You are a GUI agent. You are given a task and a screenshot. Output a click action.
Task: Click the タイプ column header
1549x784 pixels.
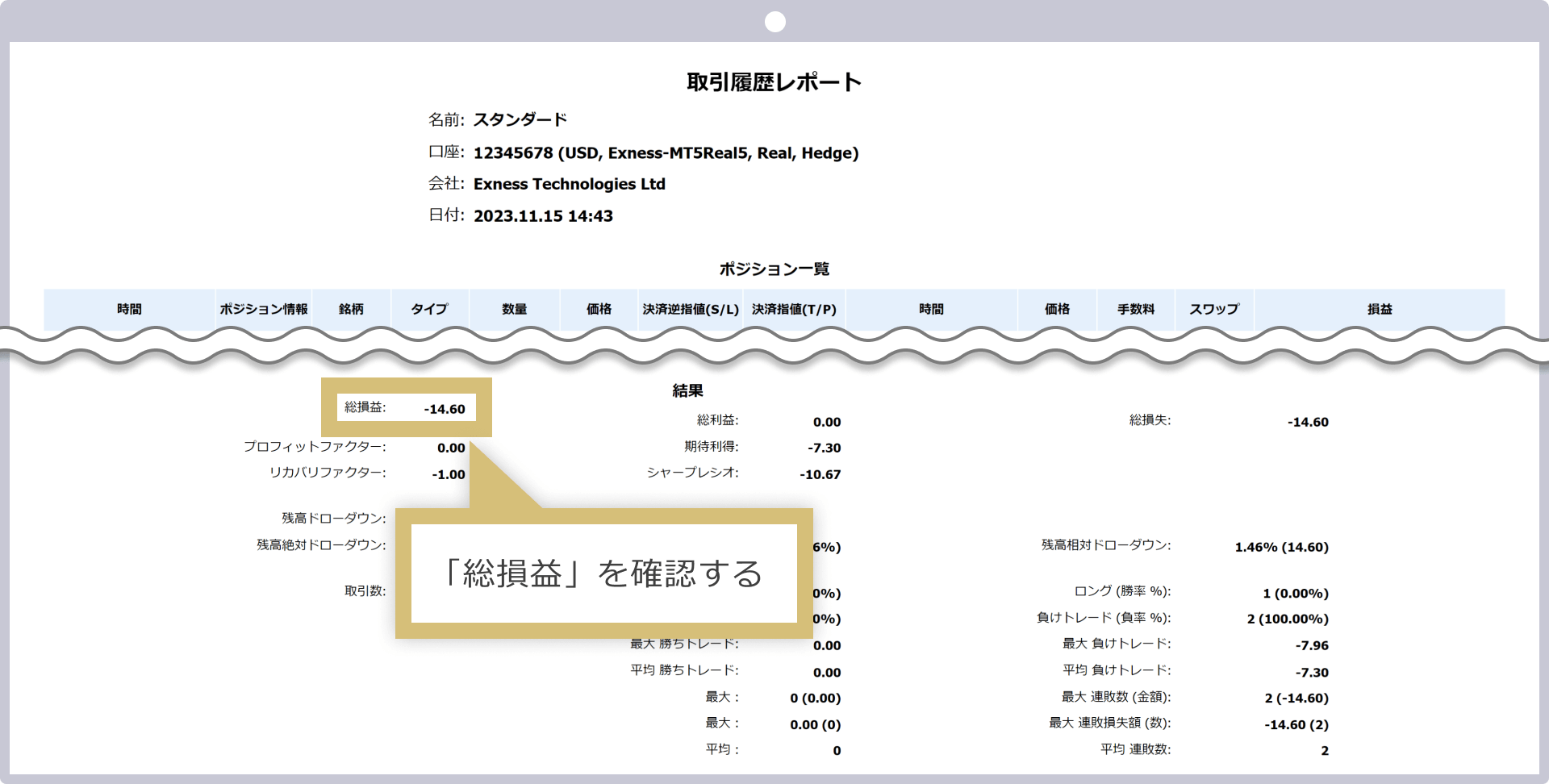(429, 309)
